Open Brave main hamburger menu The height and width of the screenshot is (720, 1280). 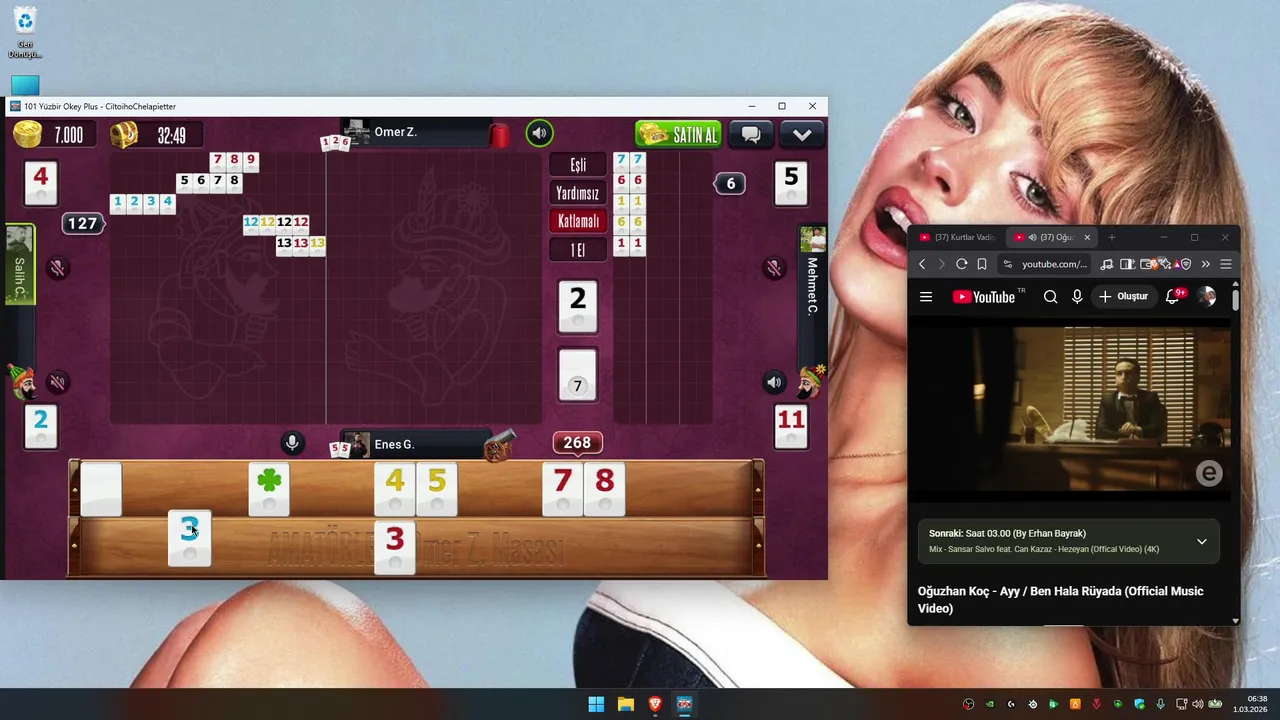[x=1226, y=264]
